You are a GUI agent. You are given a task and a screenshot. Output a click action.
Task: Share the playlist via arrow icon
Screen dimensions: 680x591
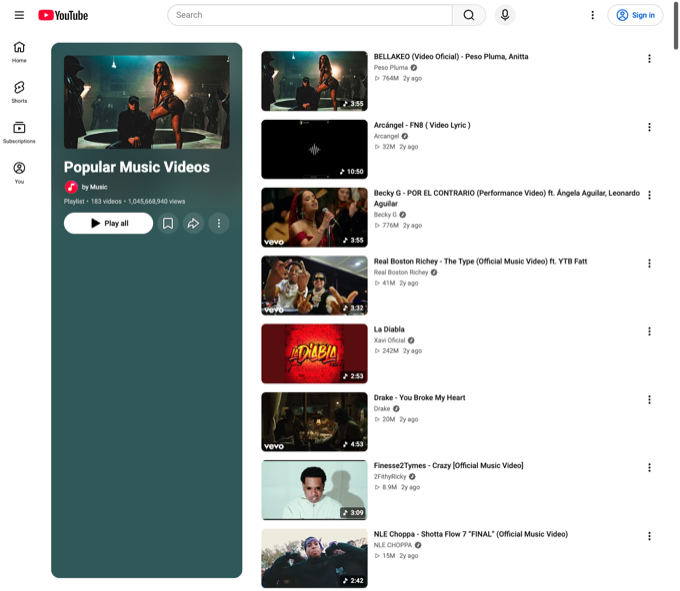point(193,223)
